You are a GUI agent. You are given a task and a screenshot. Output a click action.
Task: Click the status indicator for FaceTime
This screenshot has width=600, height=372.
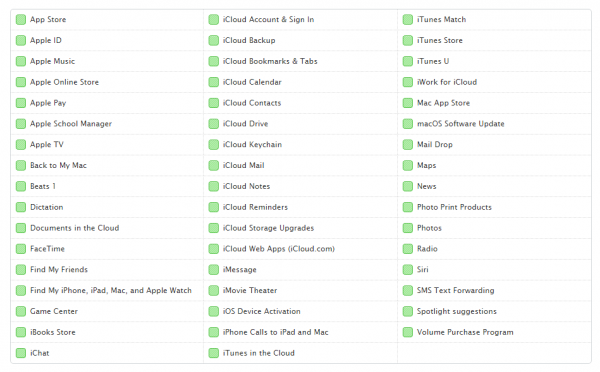21,249
